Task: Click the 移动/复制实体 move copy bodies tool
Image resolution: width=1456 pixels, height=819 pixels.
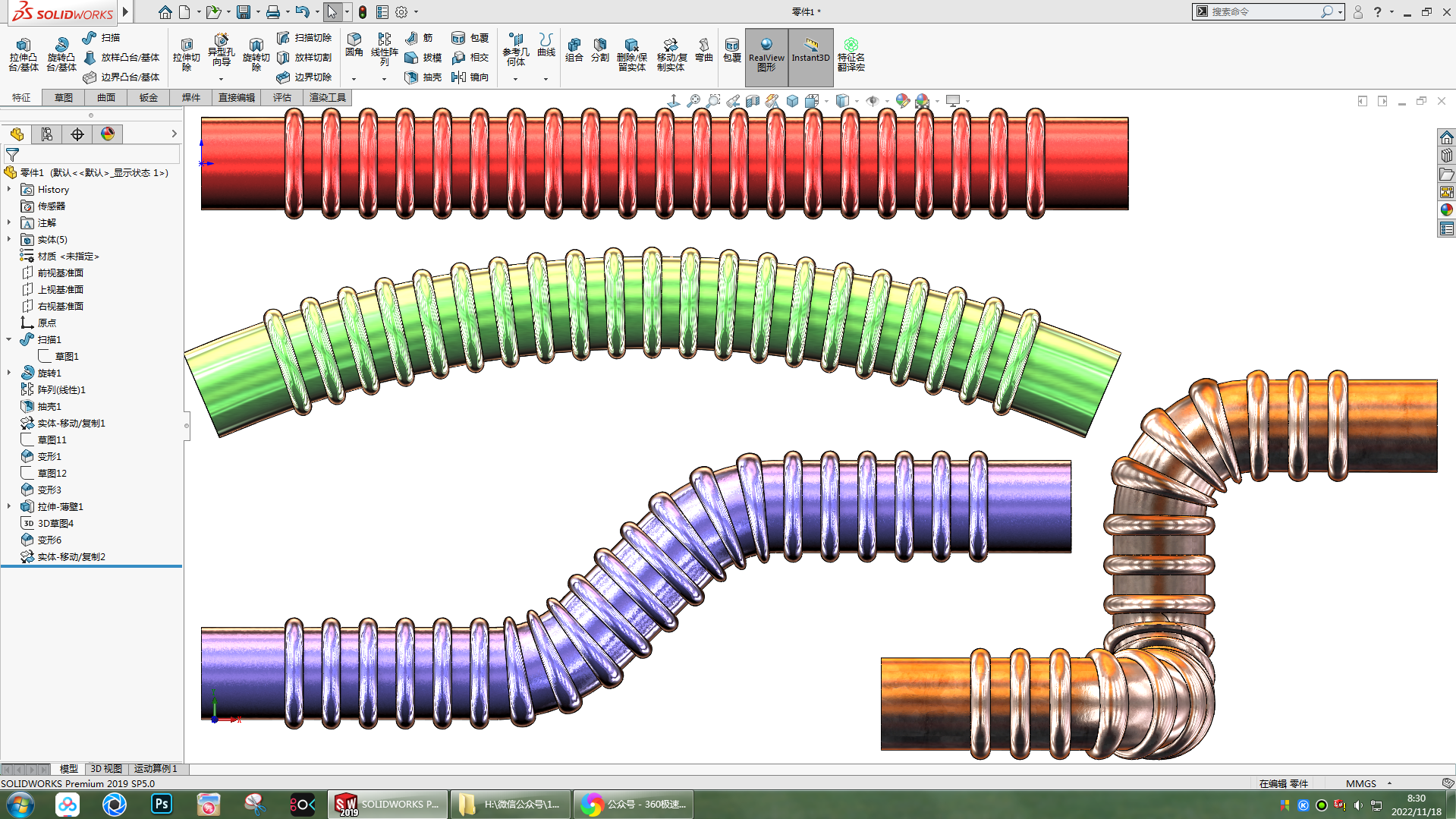Action: tap(671, 55)
